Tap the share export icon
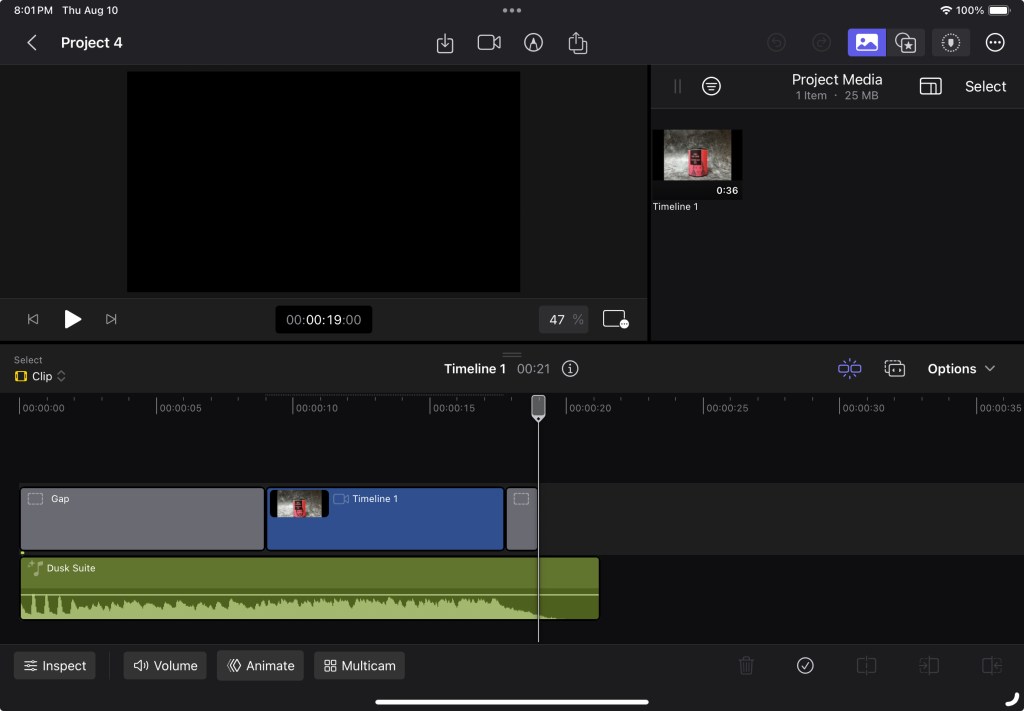 577,43
